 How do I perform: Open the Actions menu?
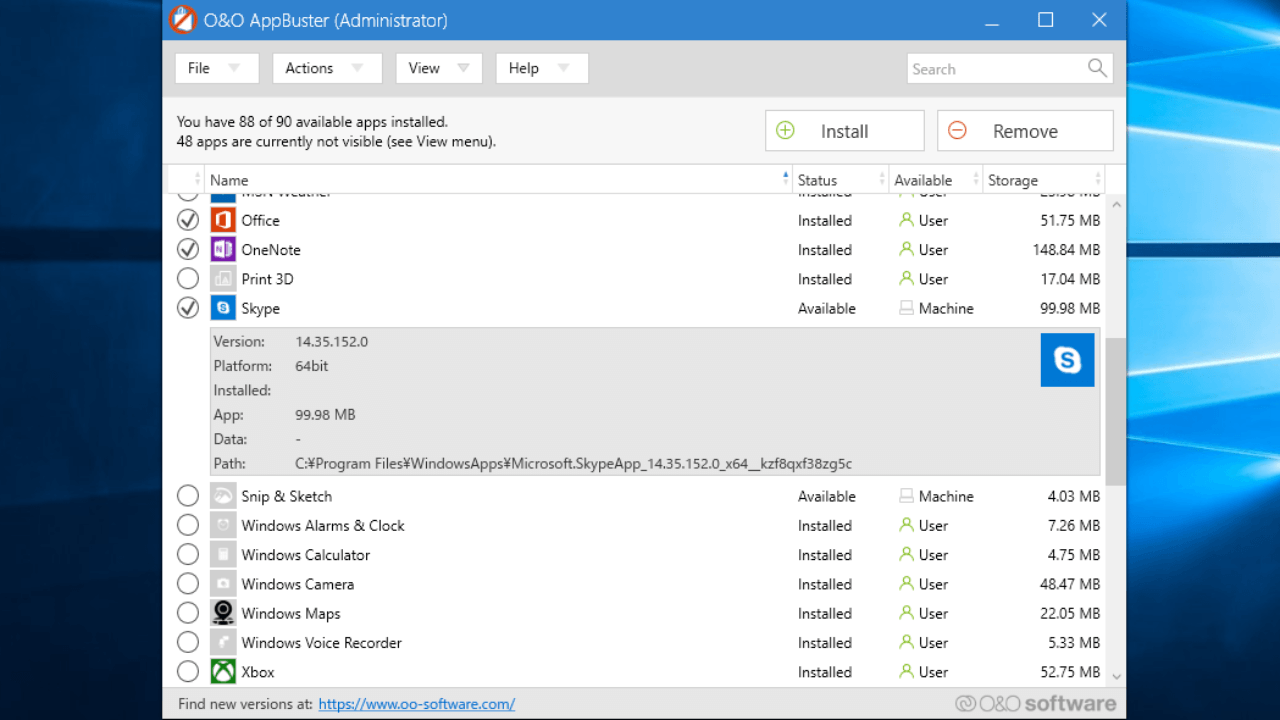click(x=327, y=68)
